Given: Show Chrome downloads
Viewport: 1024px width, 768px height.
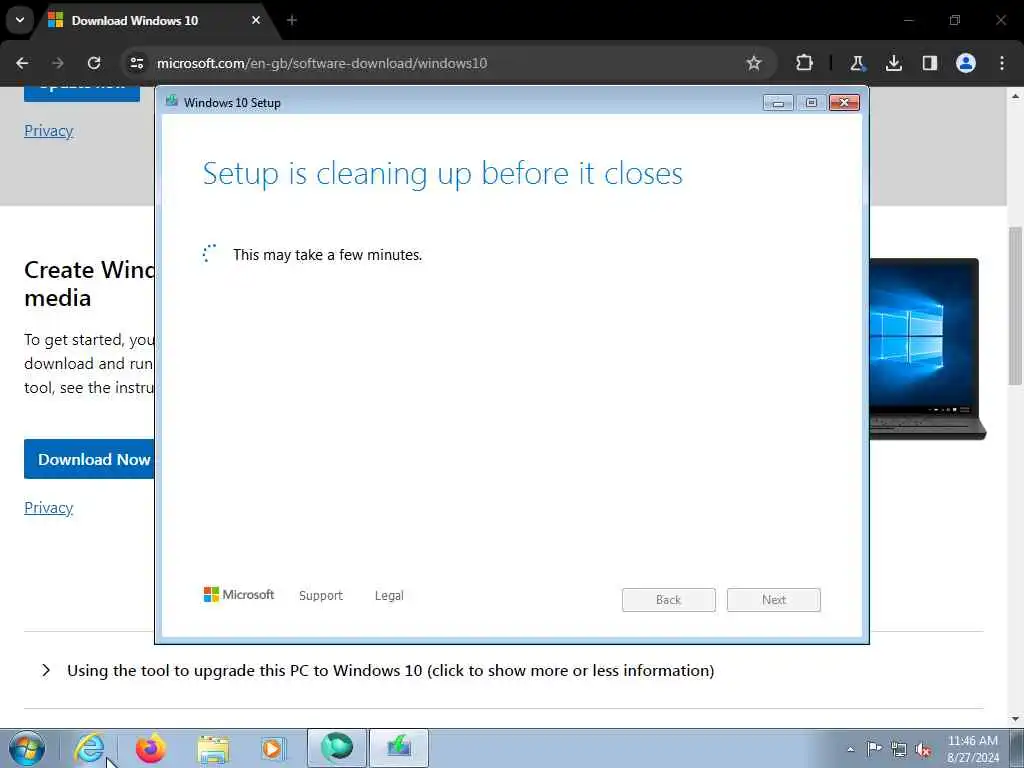Looking at the screenshot, I should coord(893,63).
